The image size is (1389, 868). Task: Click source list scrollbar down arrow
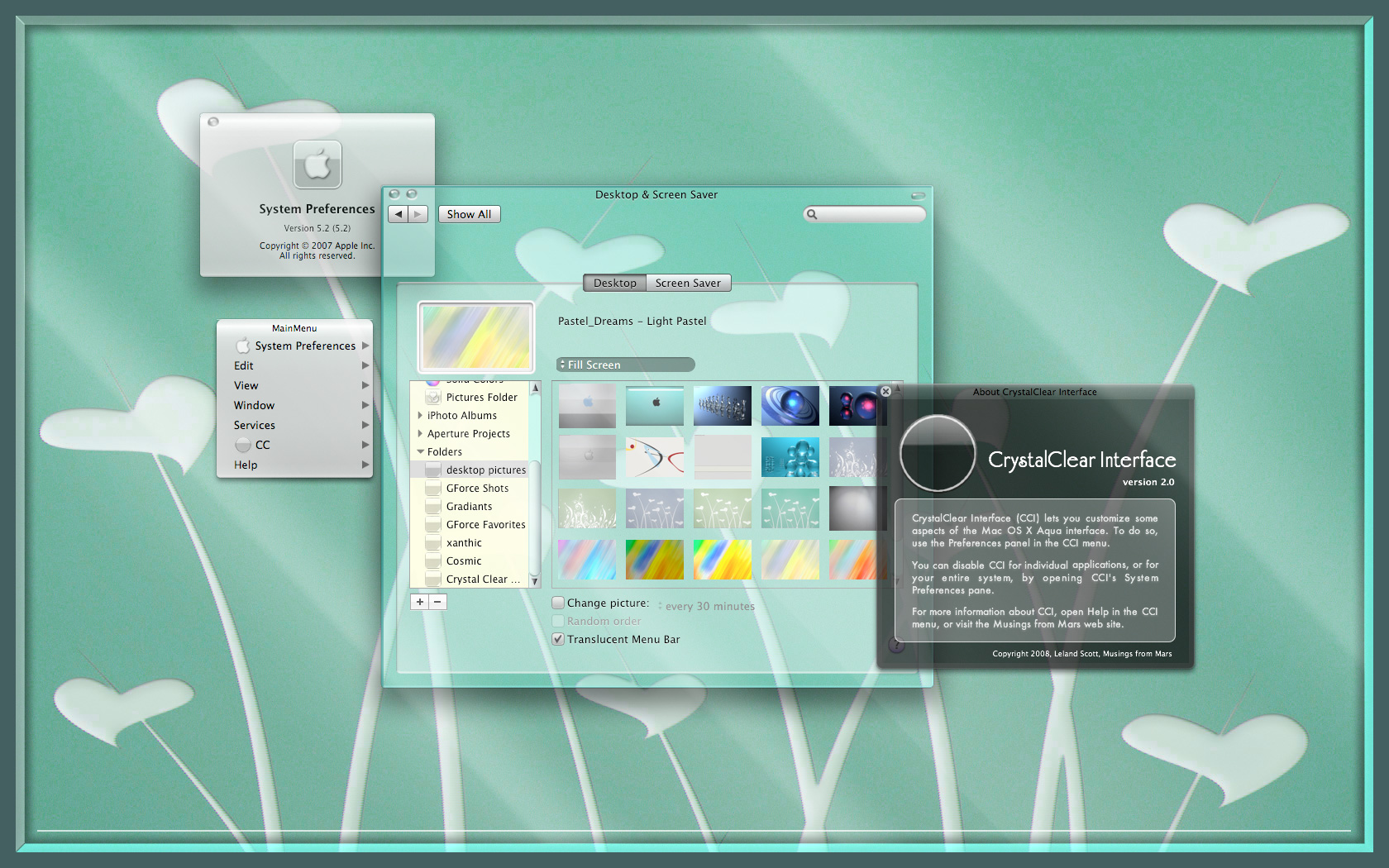point(535,581)
